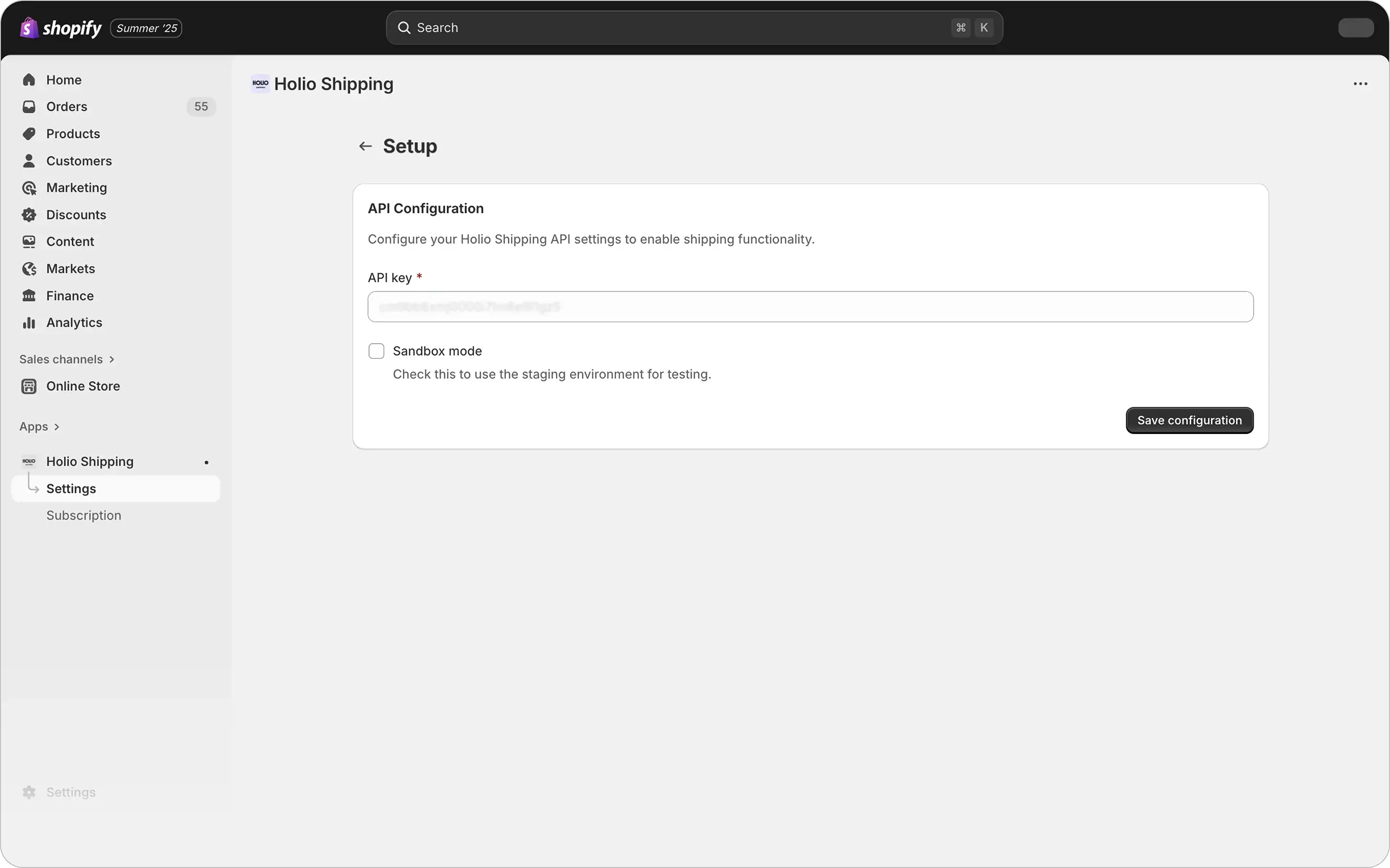The image size is (1390, 868).
Task: Expand the Apps section chevron
Action: coord(56,427)
